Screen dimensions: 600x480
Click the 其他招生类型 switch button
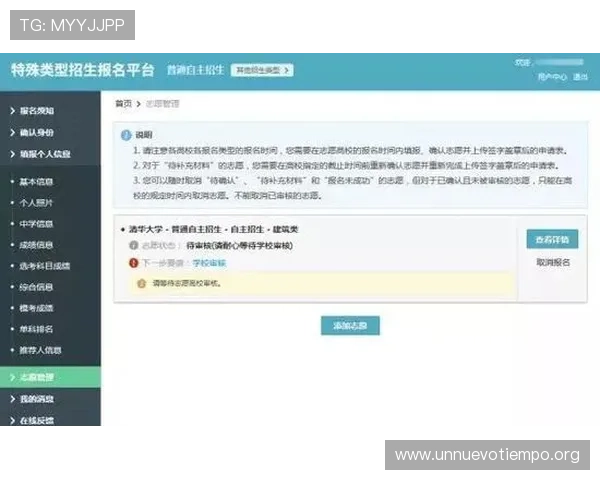pyautogui.click(x=262, y=70)
